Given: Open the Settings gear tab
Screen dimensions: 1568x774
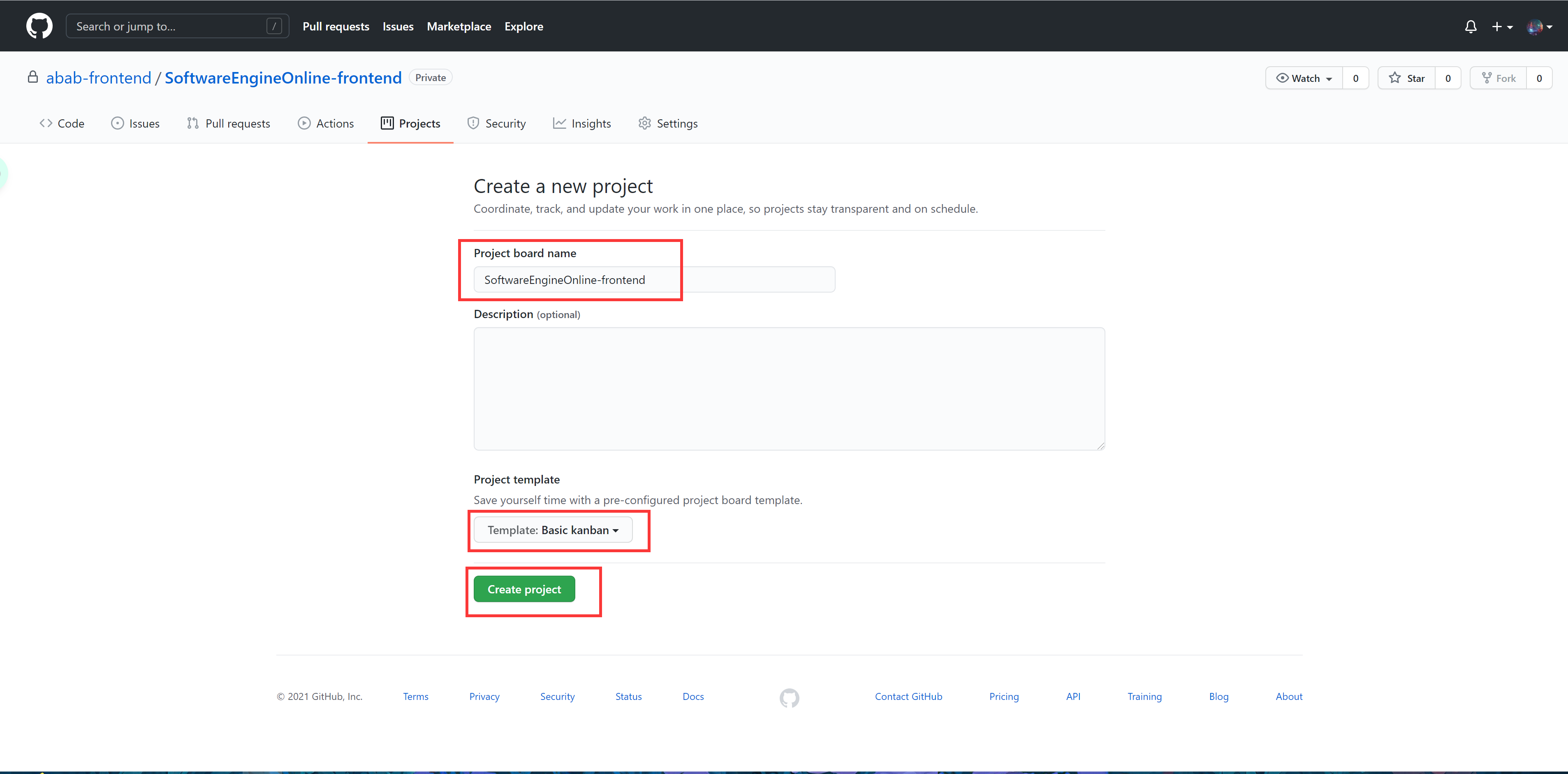Looking at the screenshot, I should (668, 123).
